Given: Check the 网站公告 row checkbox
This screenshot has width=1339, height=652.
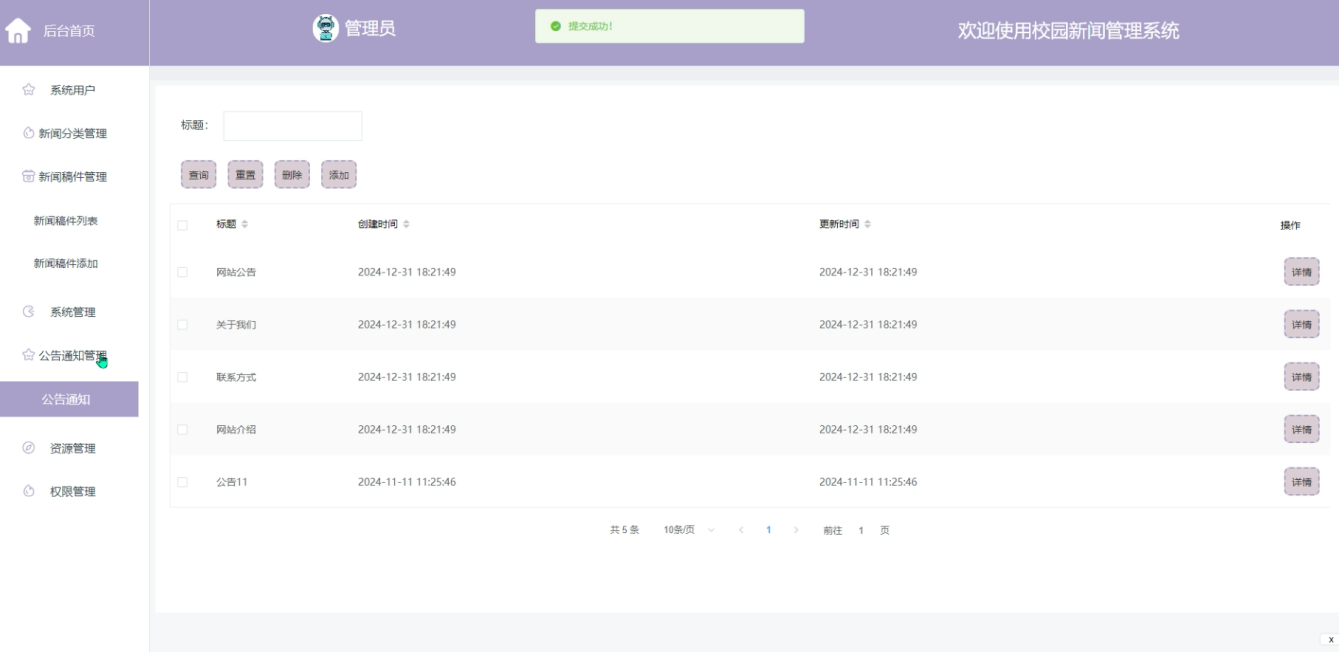Looking at the screenshot, I should (182, 272).
